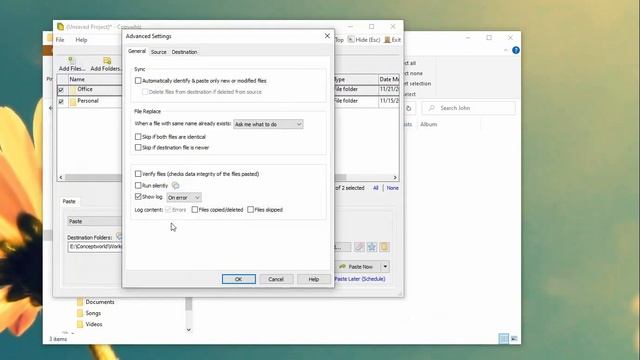The image size is (640, 360).
Task: Click the Help button in Advanced Settings
Action: 313,279
